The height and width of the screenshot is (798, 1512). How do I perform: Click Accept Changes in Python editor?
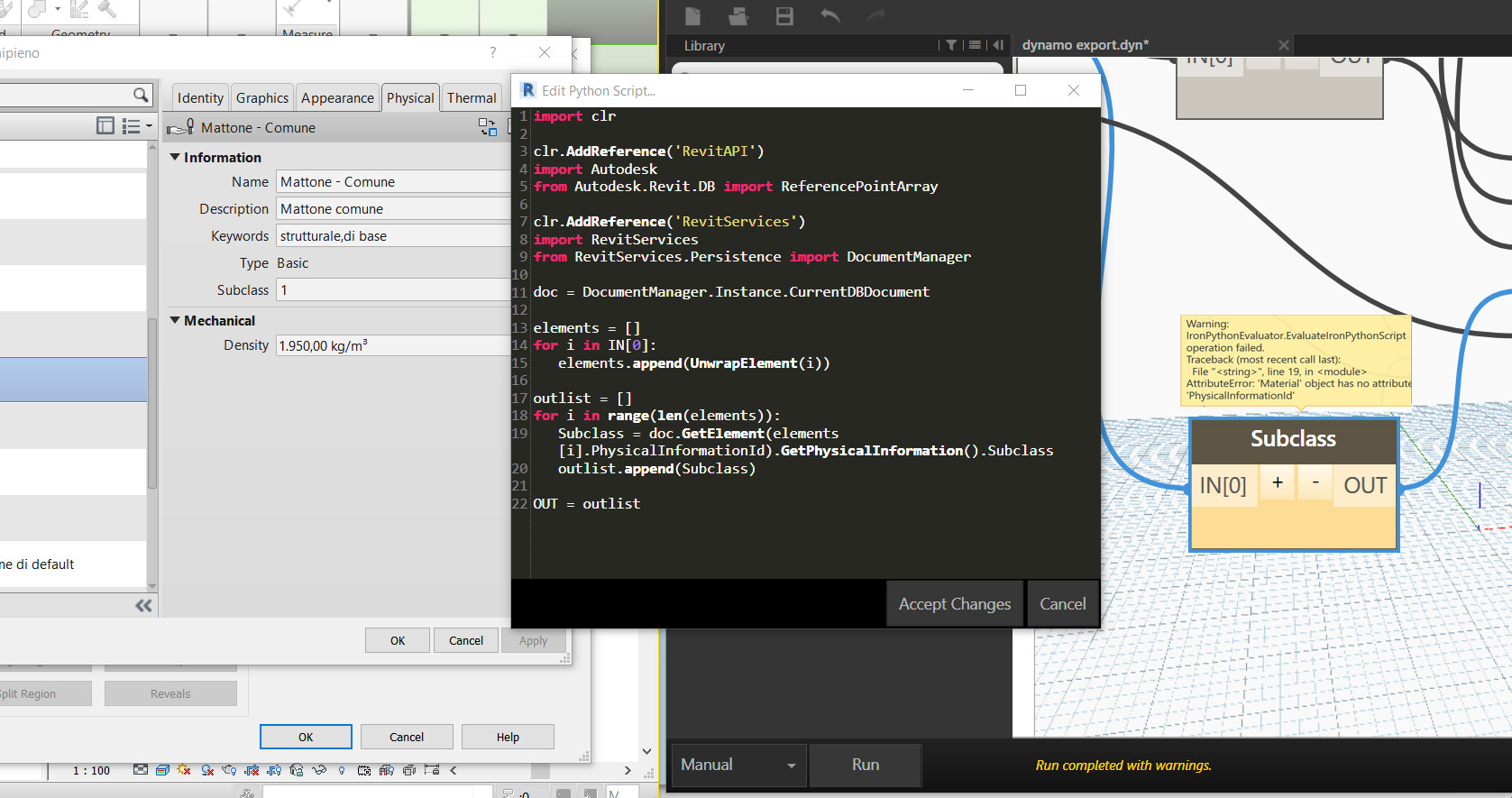coord(954,604)
